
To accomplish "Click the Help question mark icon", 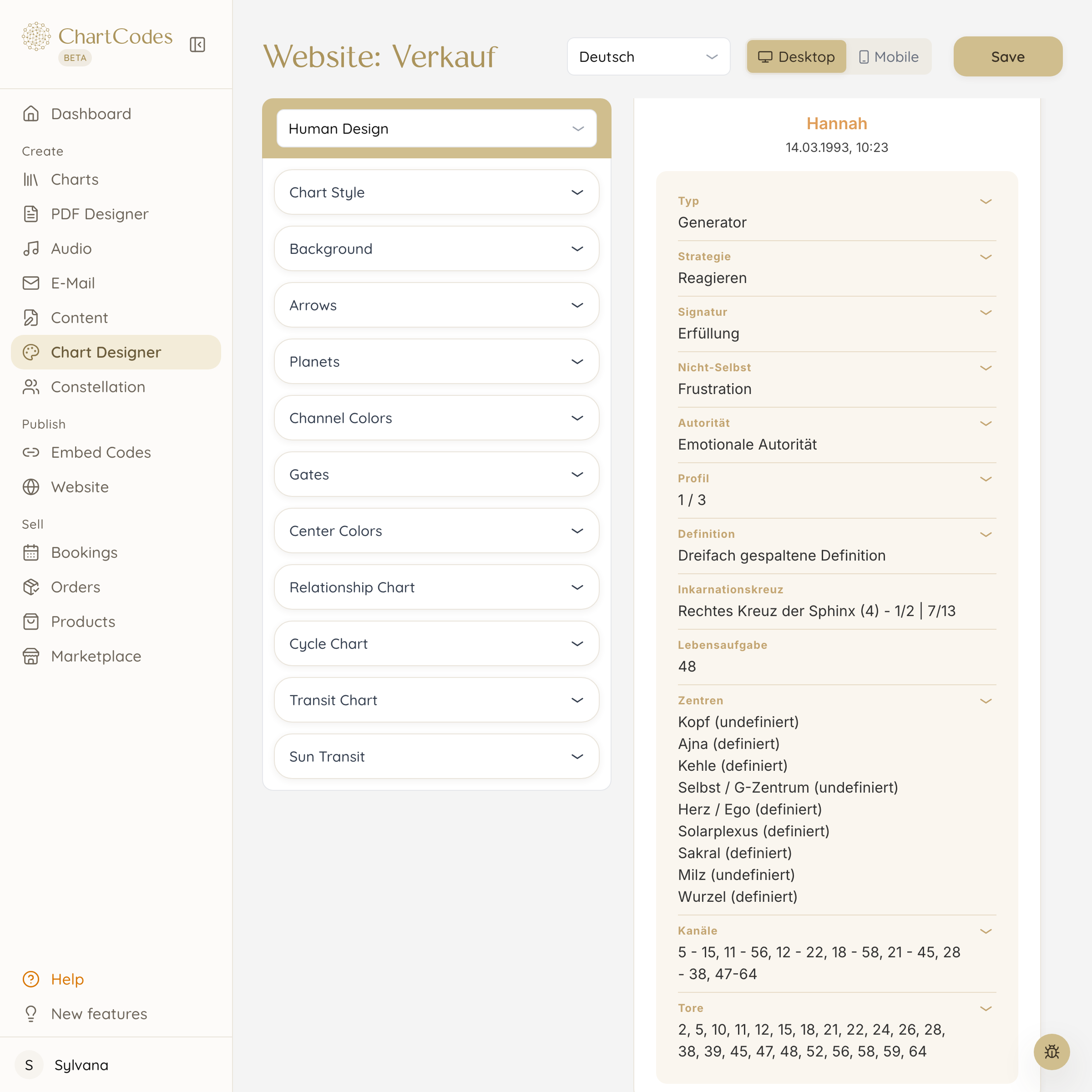I will pyautogui.click(x=31, y=979).
